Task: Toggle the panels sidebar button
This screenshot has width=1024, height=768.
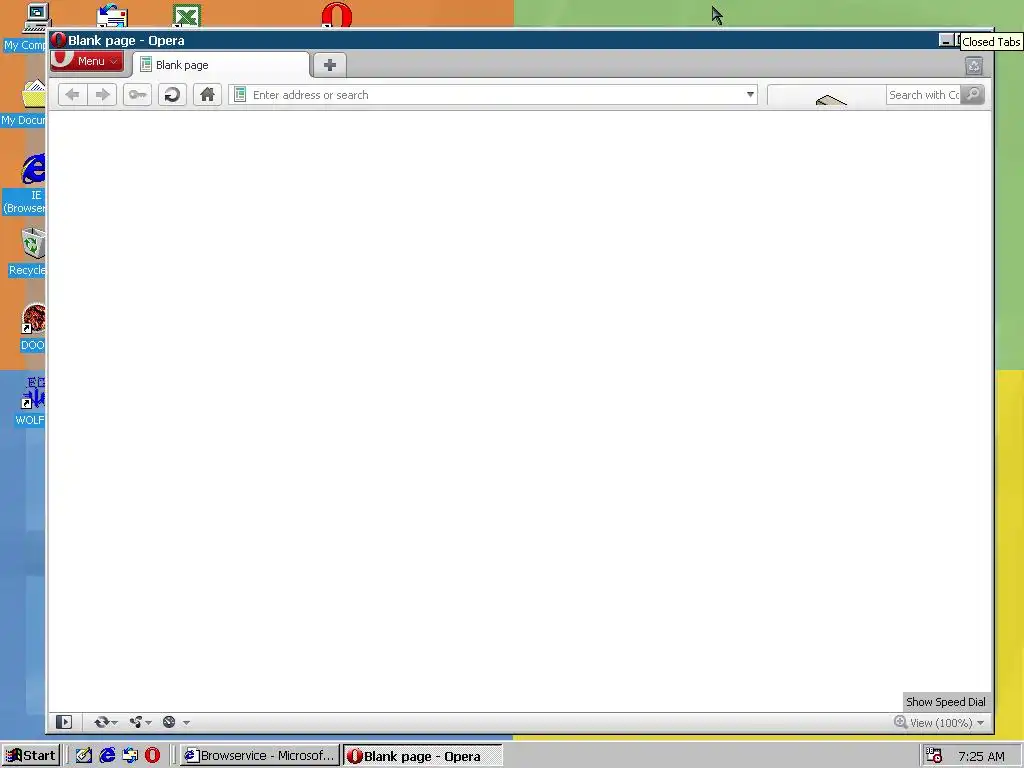Action: [x=64, y=722]
